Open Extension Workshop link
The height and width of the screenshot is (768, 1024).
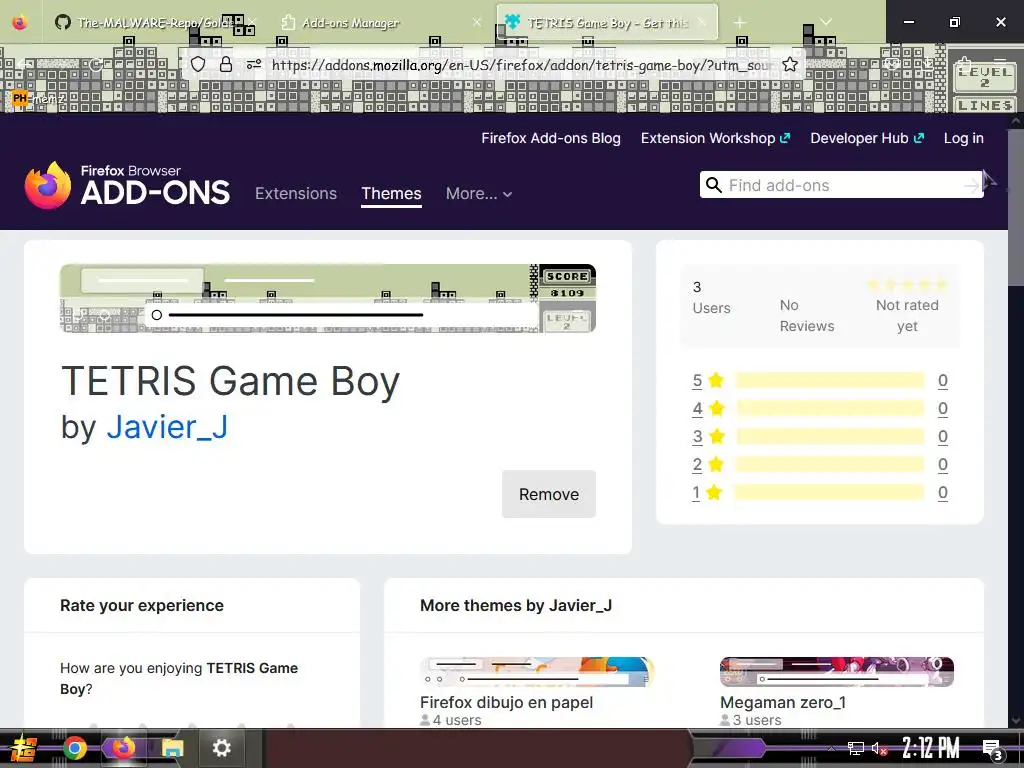click(x=715, y=138)
